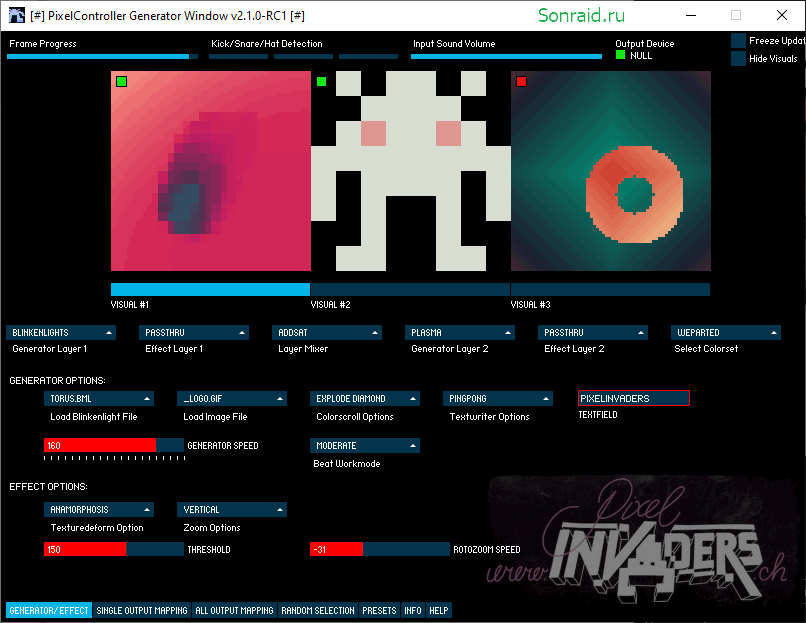The width and height of the screenshot is (806, 623).
Task: Open the MODERATE Beat Workmode dropdown
Action: pyautogui.click(x=365, y=445)
